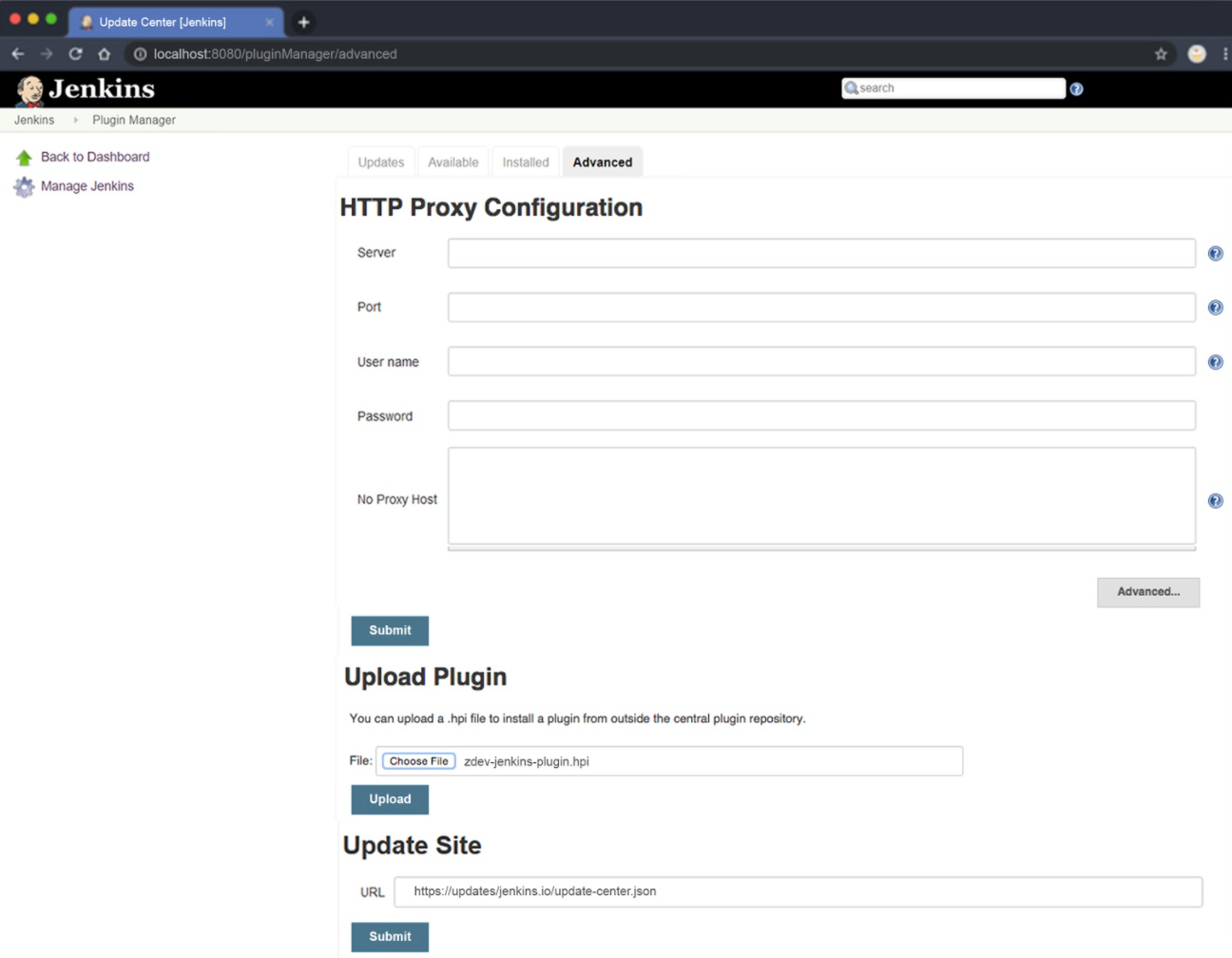Viewport: 1232px width, 958px height.
Task: Click the site info icon in address bar
Action: (140, 54)
